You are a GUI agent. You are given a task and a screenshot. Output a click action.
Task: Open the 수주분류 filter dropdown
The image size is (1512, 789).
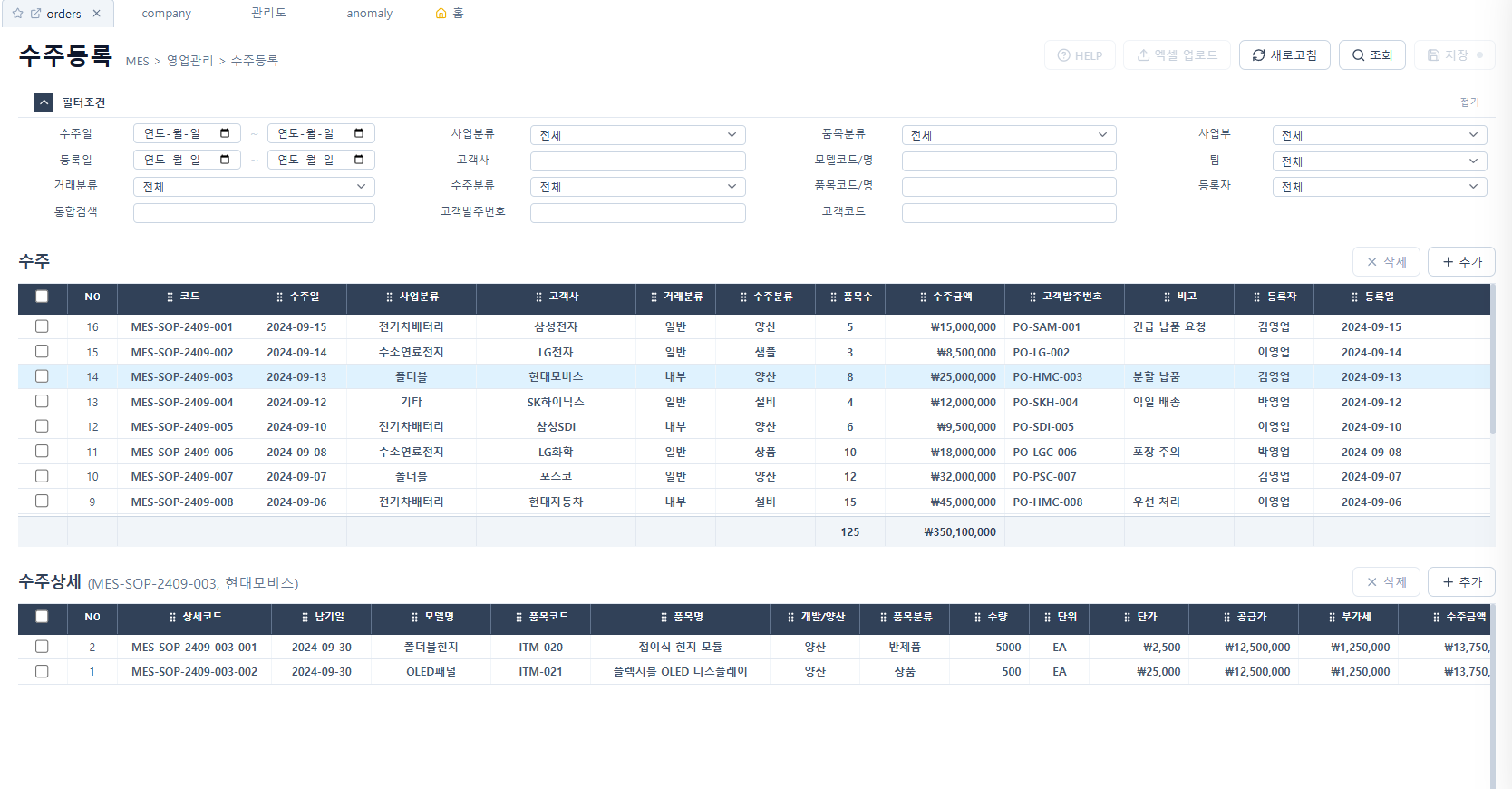[x=637, y=187]
